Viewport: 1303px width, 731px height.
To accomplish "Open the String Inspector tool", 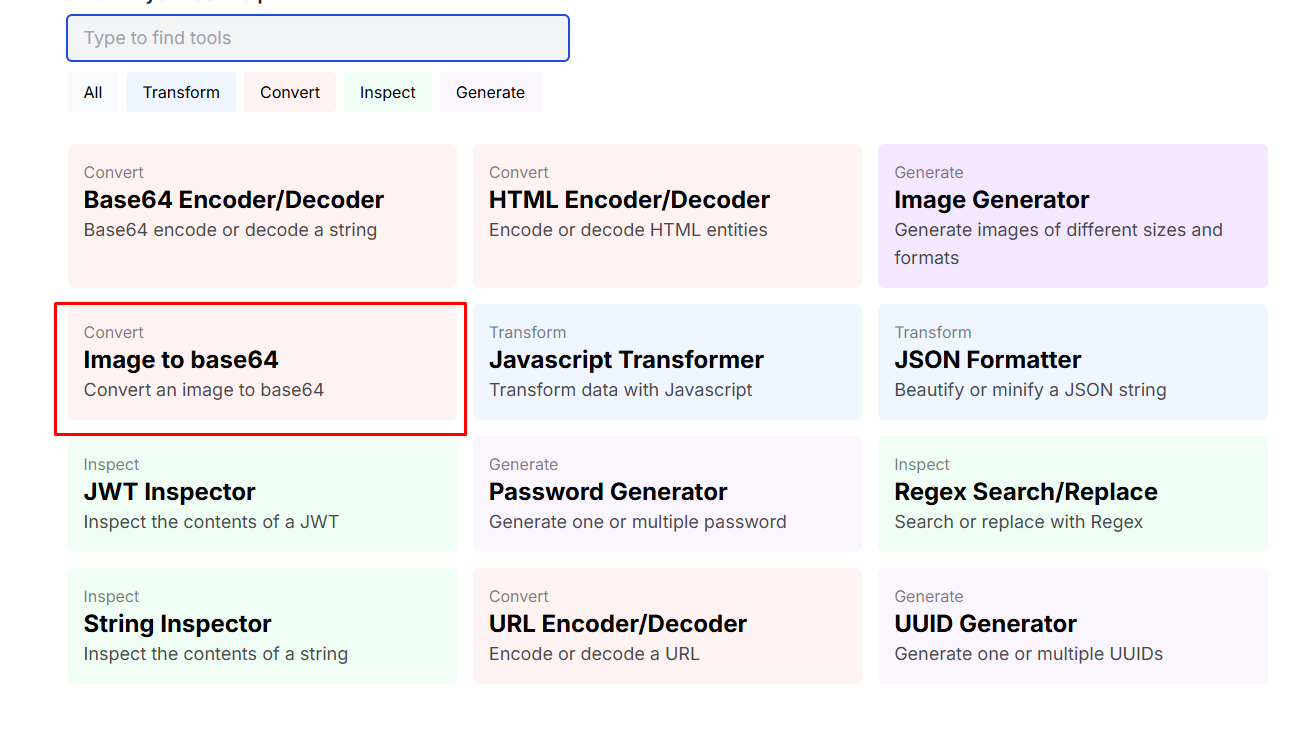I will (x=262, y=625).
